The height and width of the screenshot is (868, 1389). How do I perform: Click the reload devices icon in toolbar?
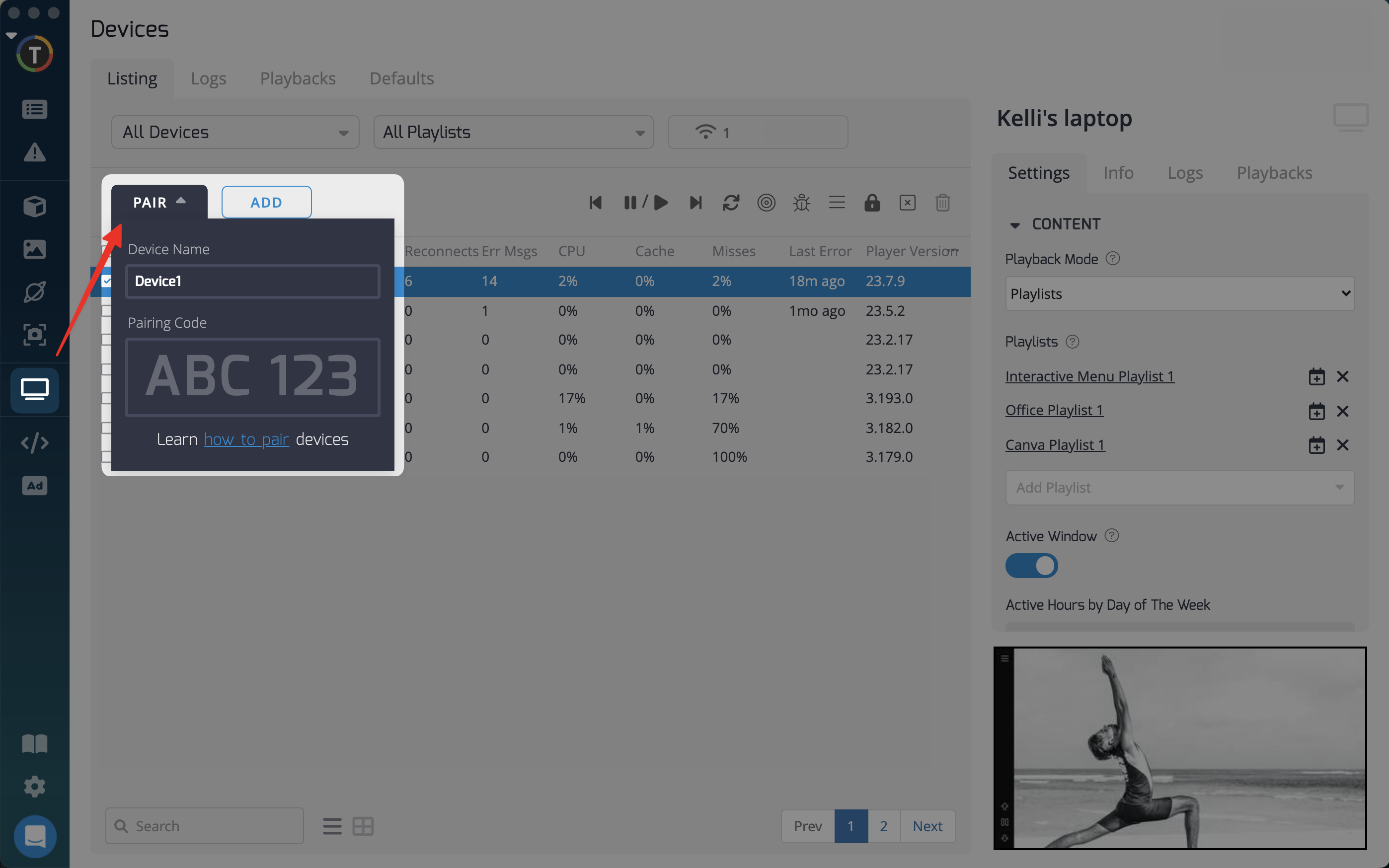click(730, 203)
